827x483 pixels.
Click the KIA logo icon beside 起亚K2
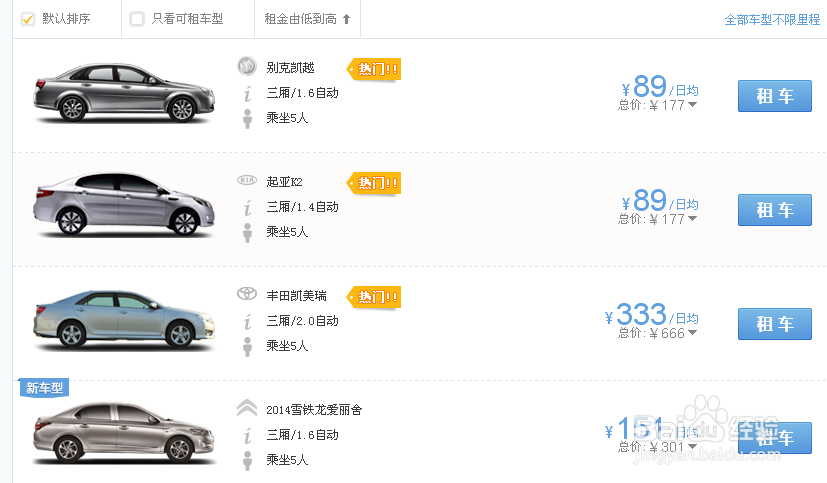[246, 180]
